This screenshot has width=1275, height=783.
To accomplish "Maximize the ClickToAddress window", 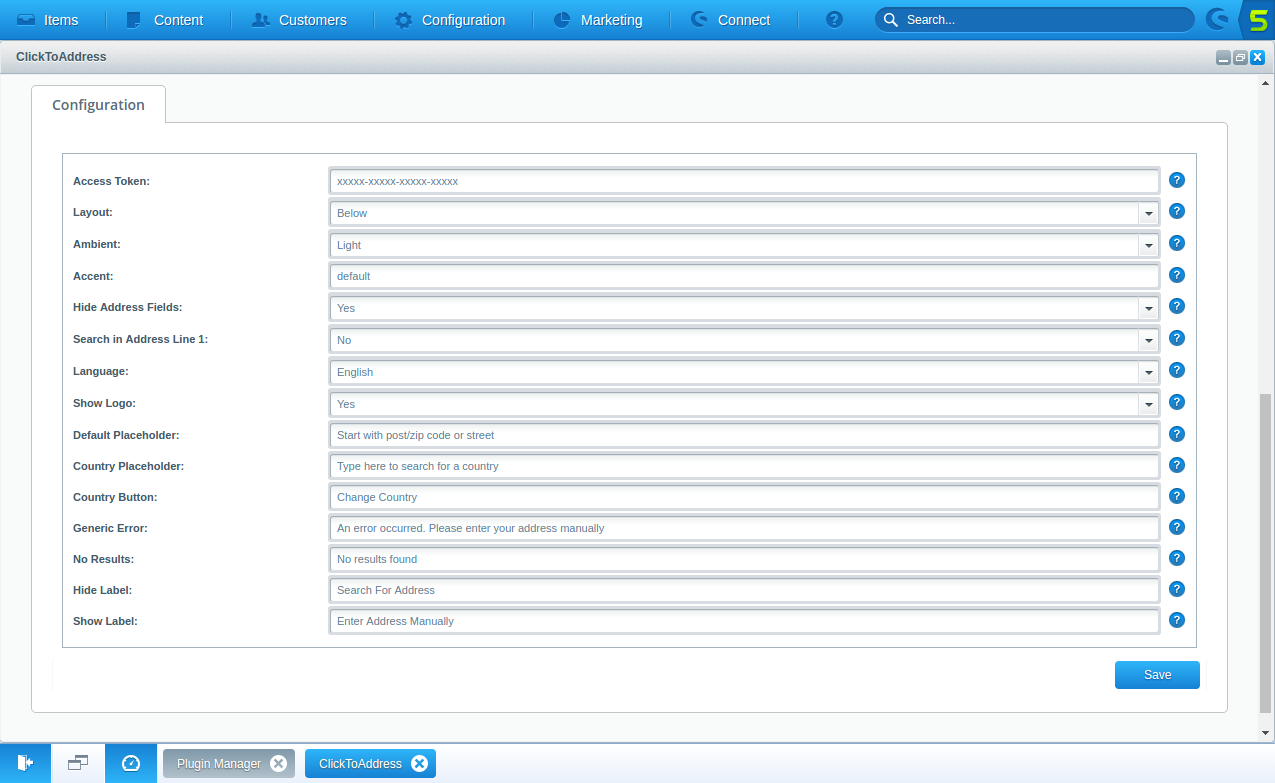I will click(1240, 58).
